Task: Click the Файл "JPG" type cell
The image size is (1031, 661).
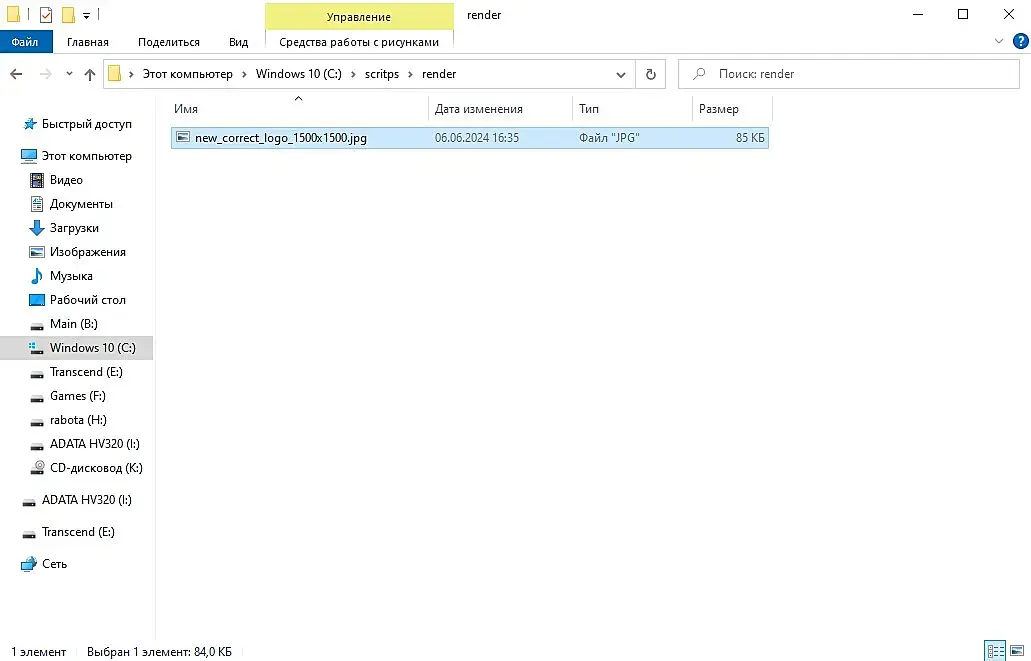Action: 609,138
